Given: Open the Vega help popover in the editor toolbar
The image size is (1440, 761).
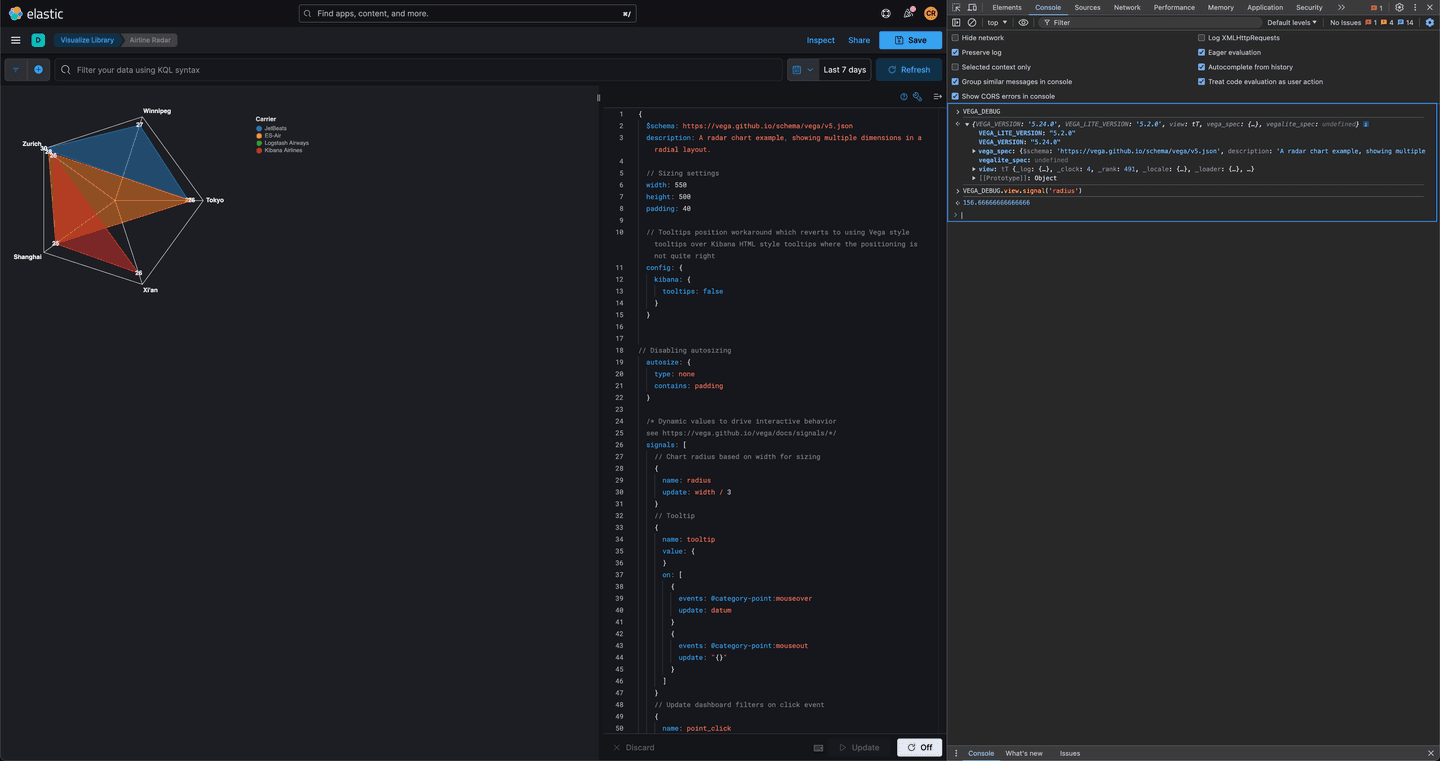Looking at the screenshot, I should point(903,96).
